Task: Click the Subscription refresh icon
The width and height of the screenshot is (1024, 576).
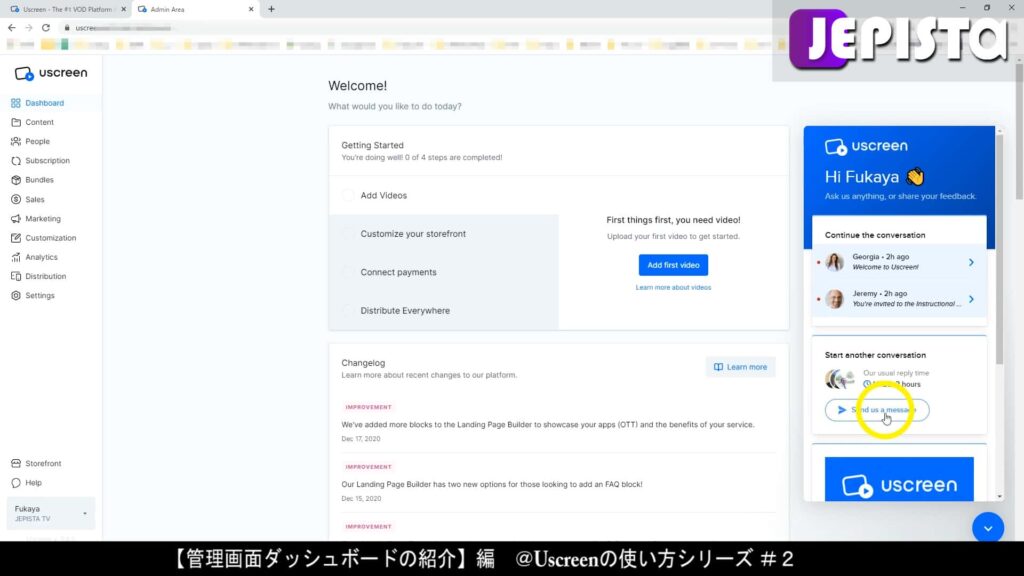Action: point(16,161)
